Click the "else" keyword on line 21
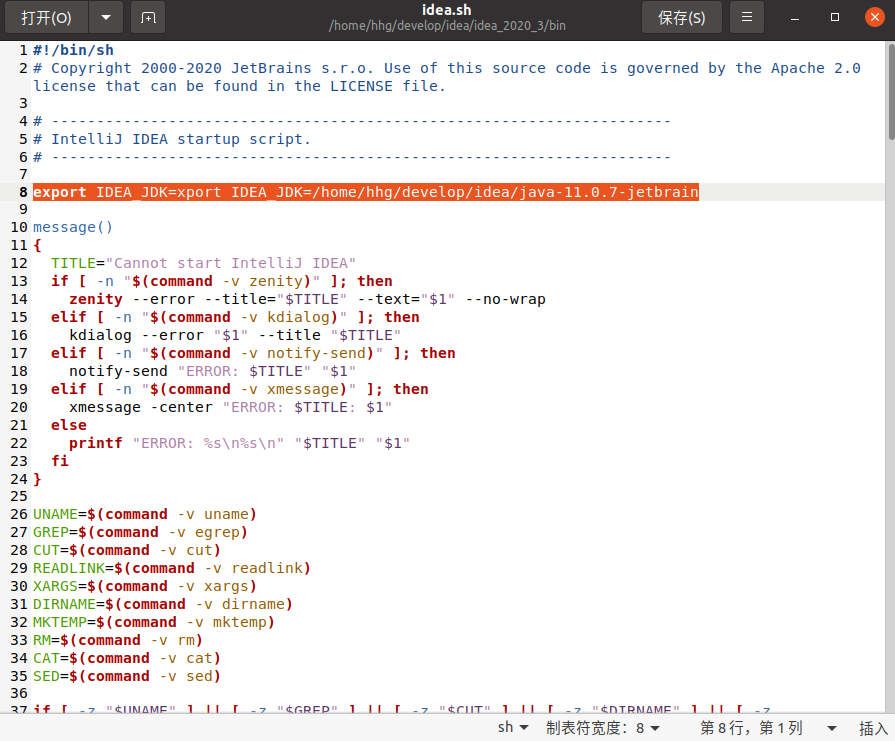Image resolution: width=895 pixels, height=741 pixels. tap(69, 425)
